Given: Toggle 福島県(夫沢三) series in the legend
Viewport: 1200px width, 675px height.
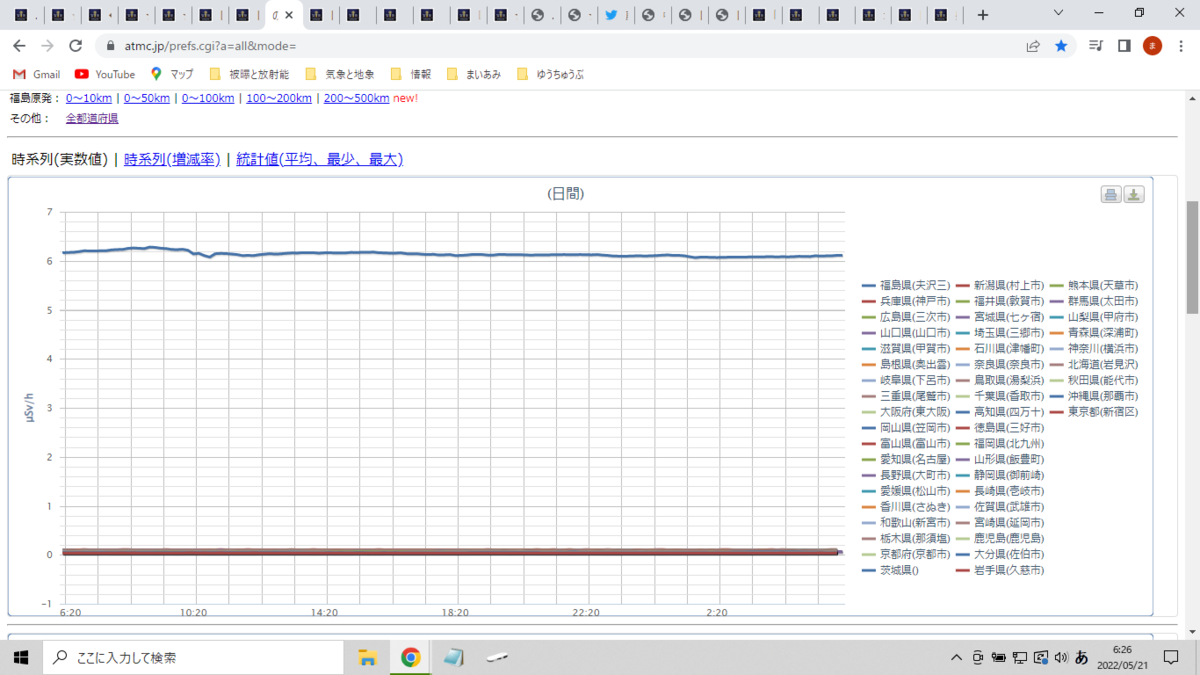Looking at the screenshot, I should (x=906, y=285).
